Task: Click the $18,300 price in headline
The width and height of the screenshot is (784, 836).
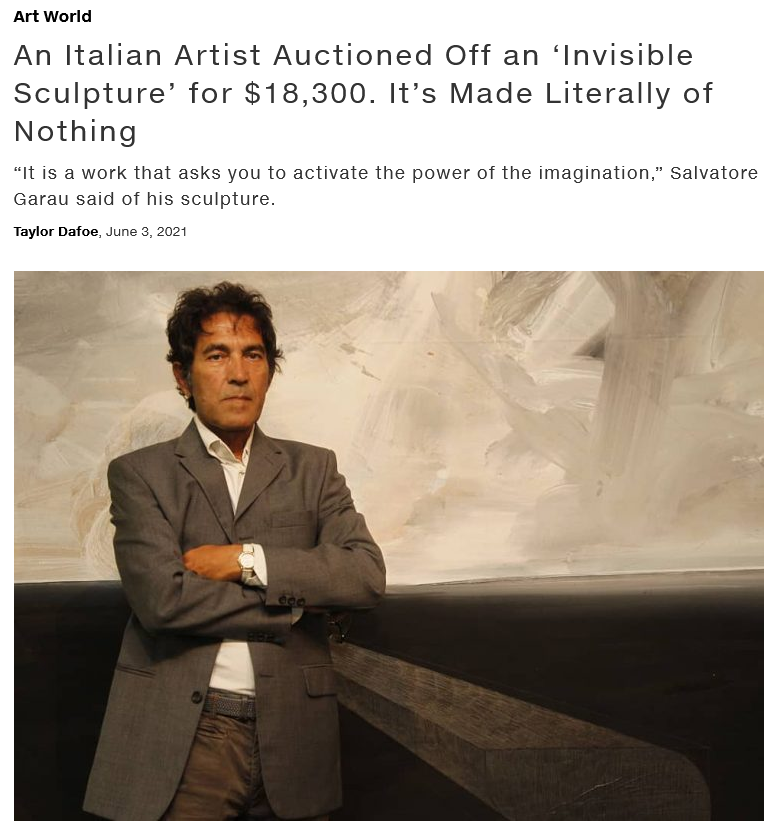Action: (305, 94)
